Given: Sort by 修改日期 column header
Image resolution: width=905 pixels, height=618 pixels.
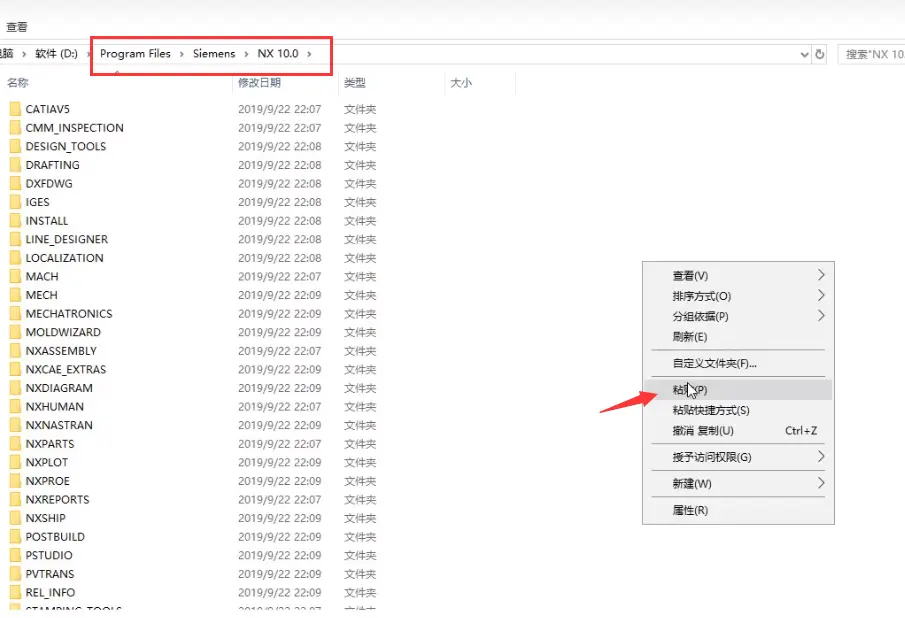Looking at the screenshot, I should point(259,83).
